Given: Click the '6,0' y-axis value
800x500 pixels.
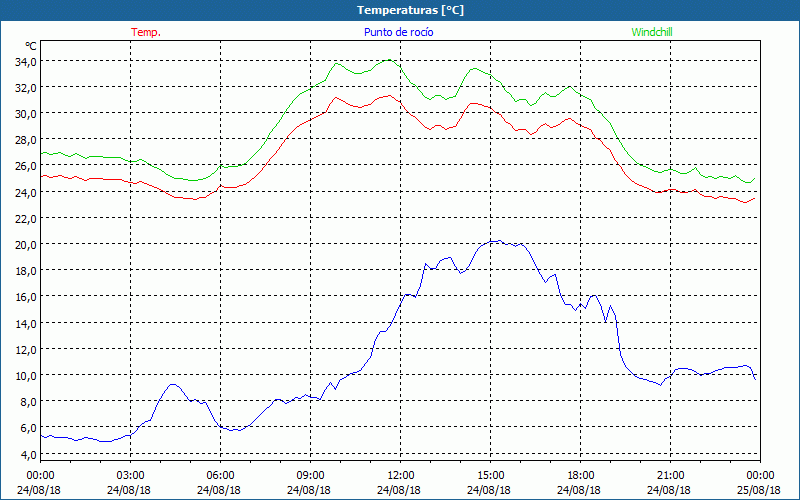Looking at the screenshot, I should (29, 429).
